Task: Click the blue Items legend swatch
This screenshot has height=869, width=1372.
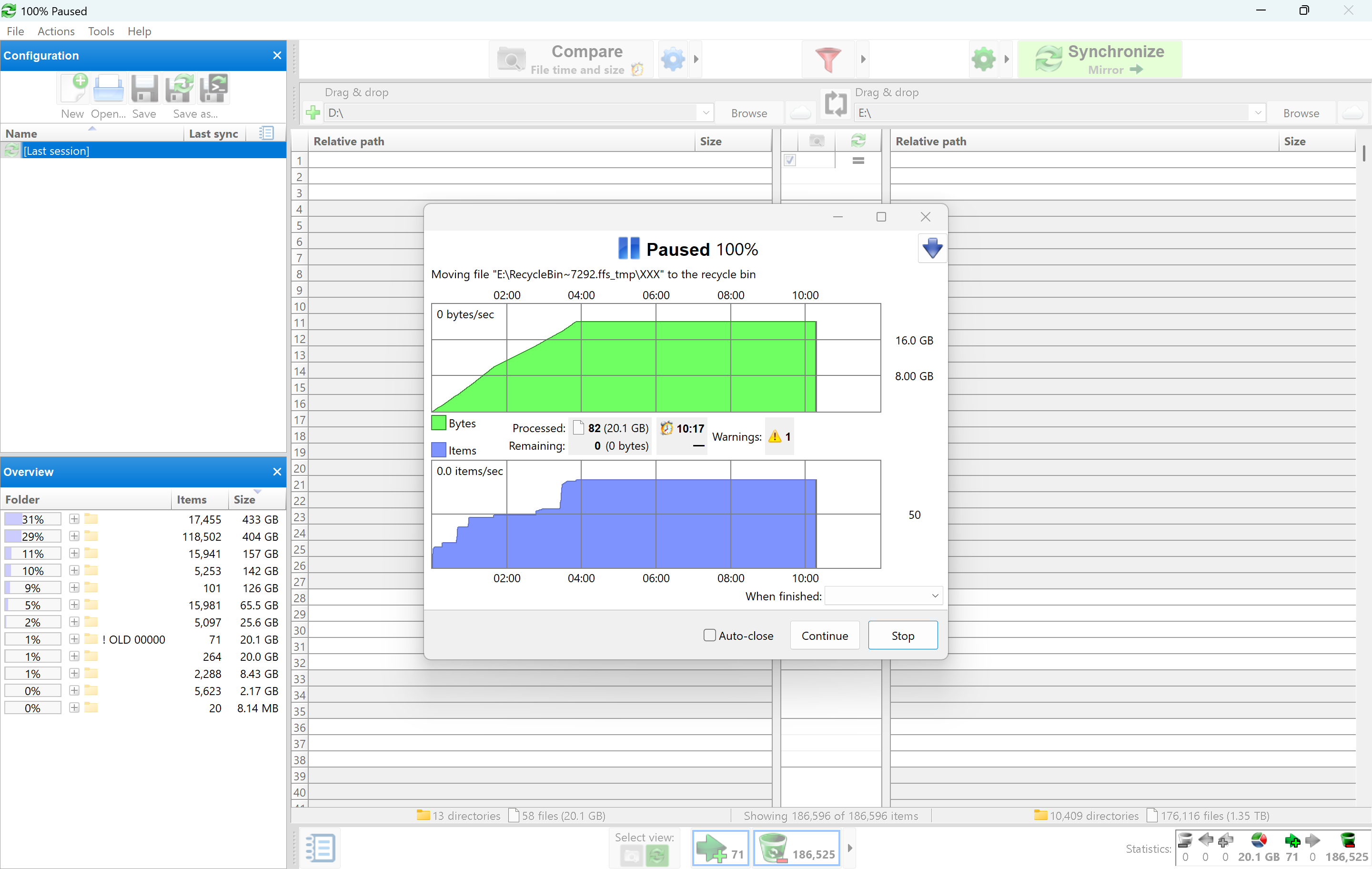Action: point(438,450)
